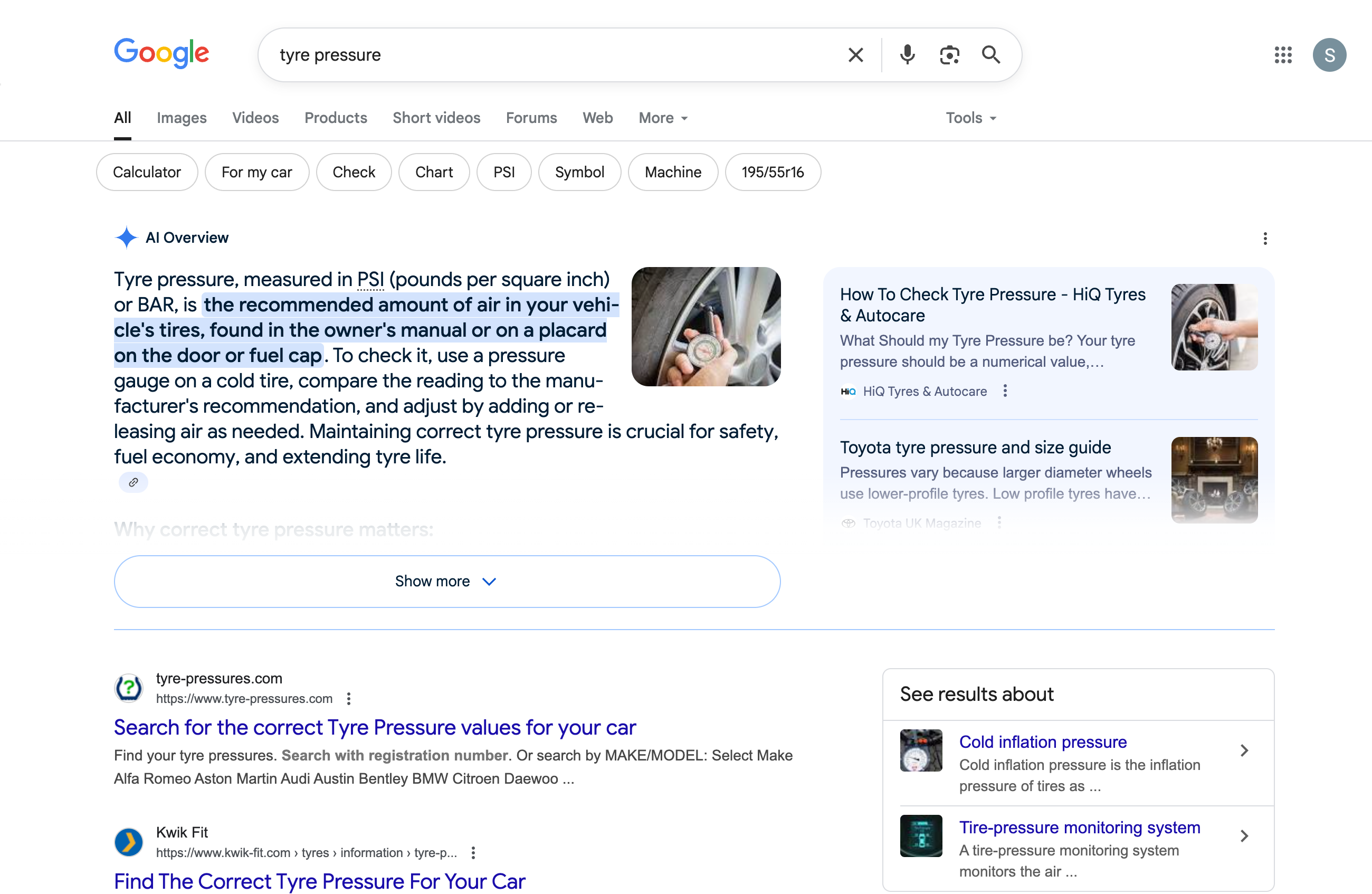Open tyre-pressures.com result options dots
This screenshot has height=894, width=1372.
point(349,699)
